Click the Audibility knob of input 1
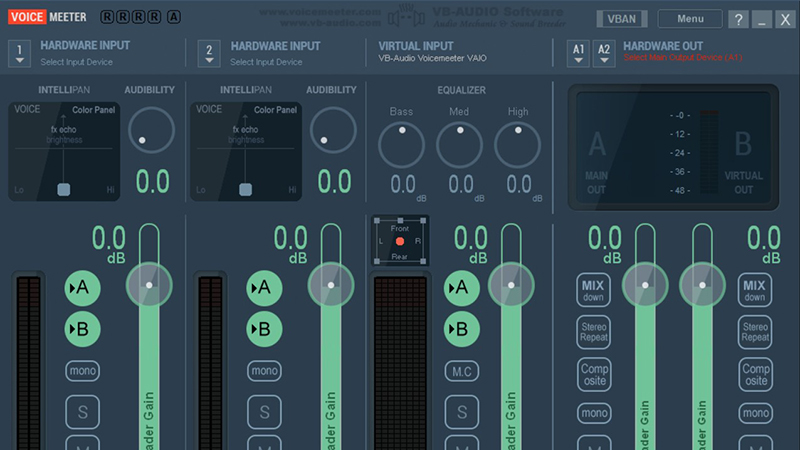The image size is (800, 450). pyautogui.click(x=152, y=130)
